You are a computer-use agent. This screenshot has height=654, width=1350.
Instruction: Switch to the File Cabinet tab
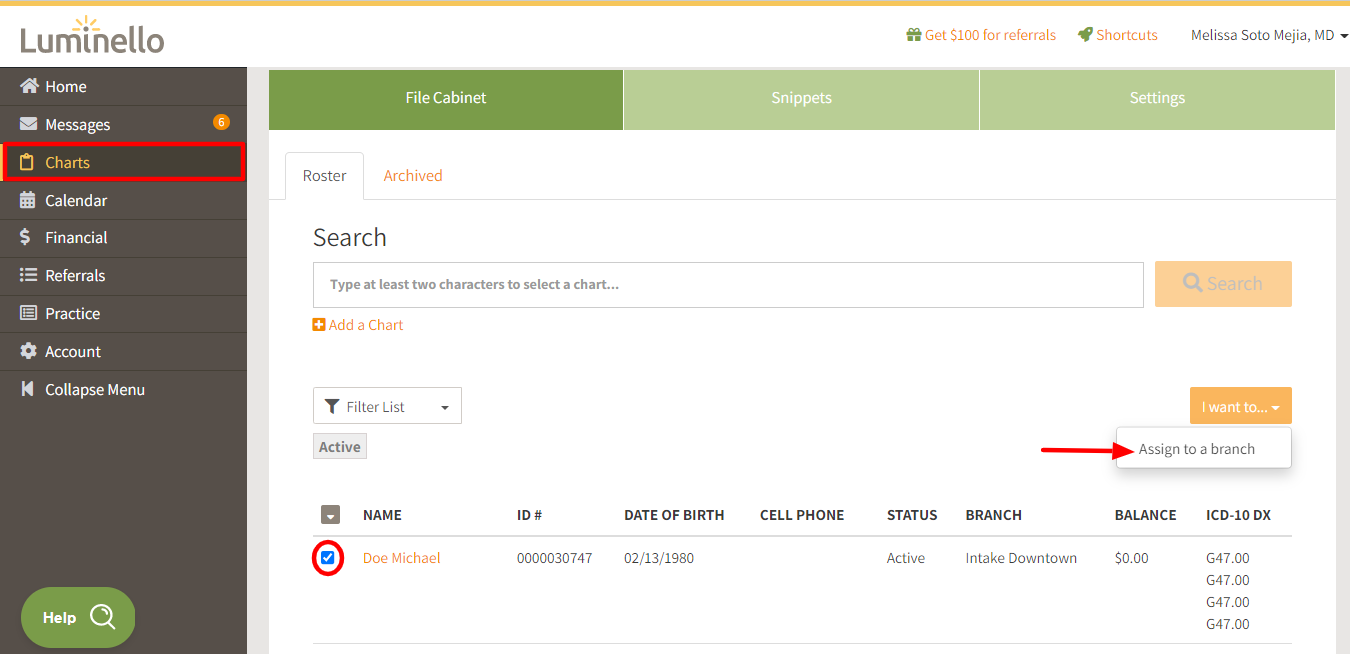pyautogui.click(x=446, y=99)
